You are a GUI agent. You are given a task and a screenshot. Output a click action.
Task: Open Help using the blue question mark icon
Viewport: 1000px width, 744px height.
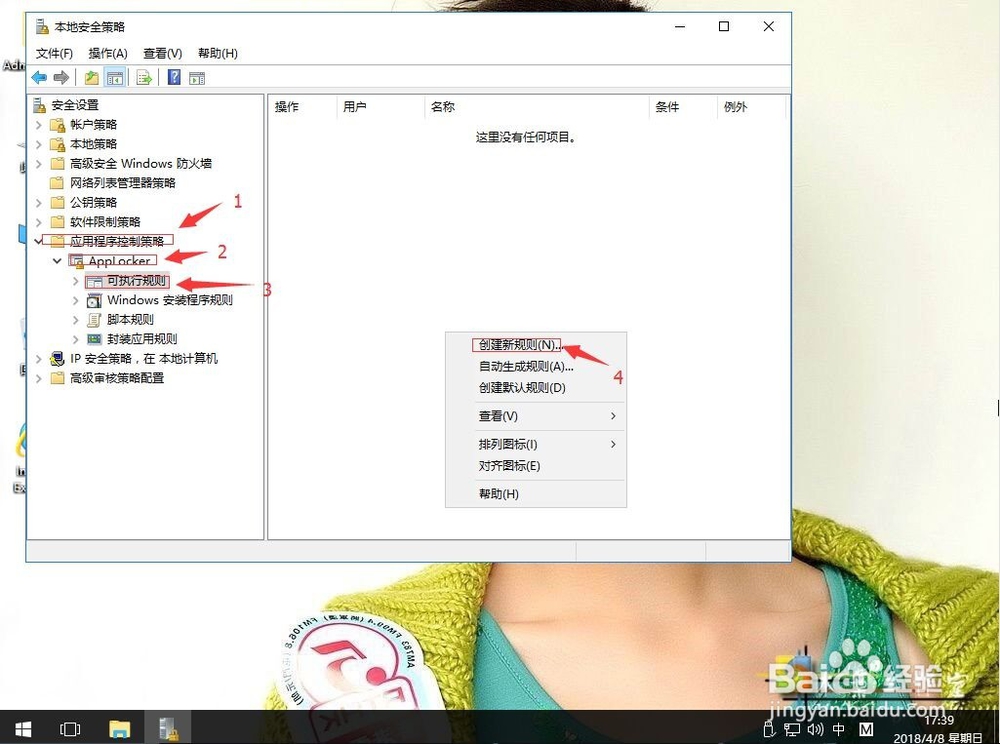point(174,77)
